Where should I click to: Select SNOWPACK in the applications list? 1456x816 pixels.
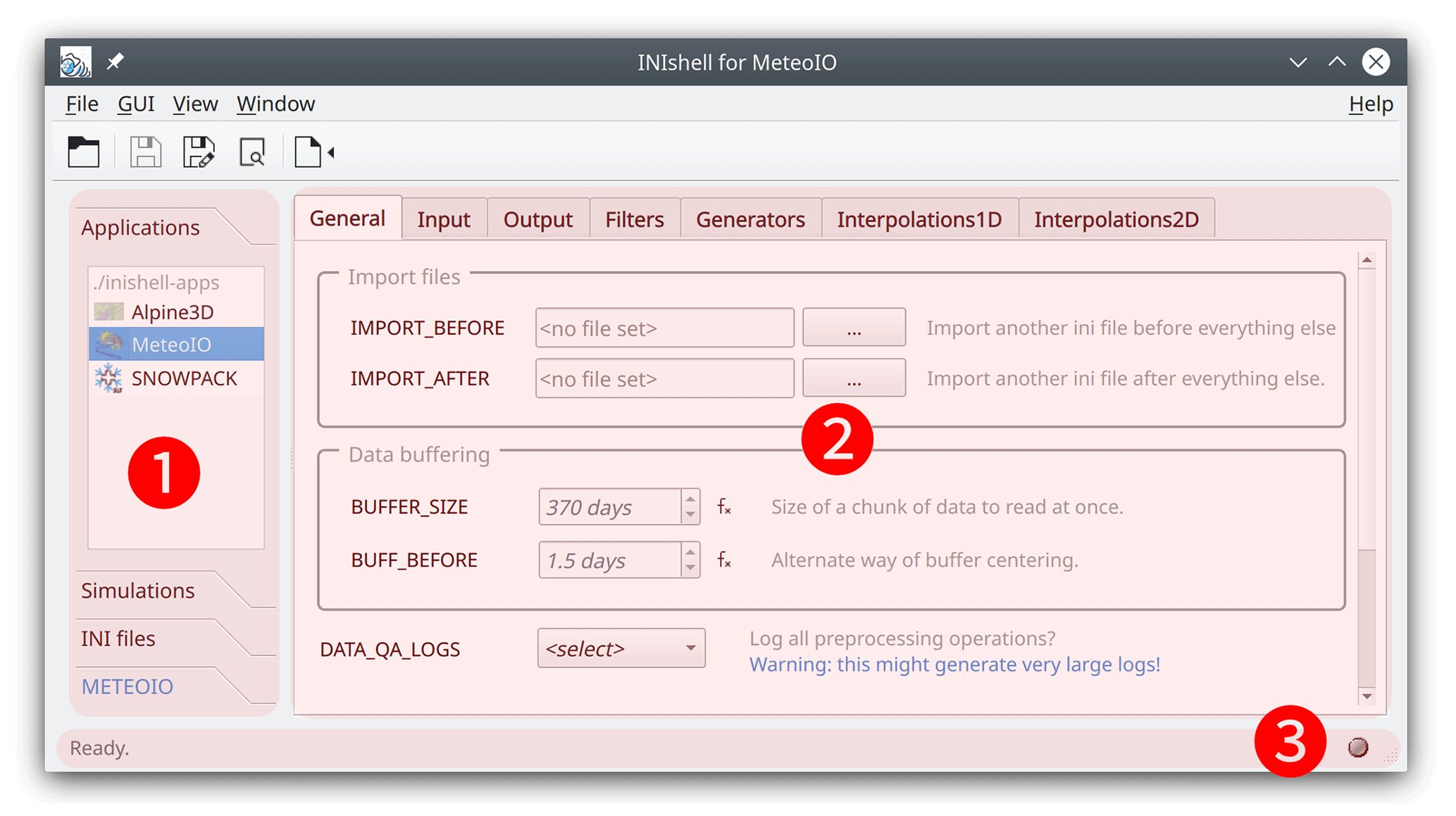(183, 378)
